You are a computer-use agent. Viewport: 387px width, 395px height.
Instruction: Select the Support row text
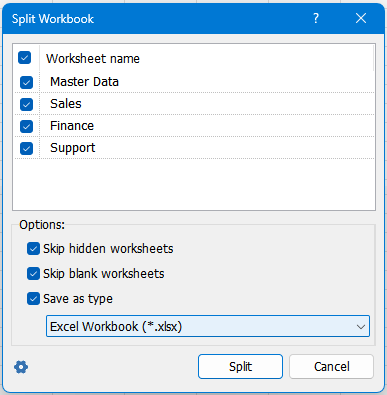[73, 148]
